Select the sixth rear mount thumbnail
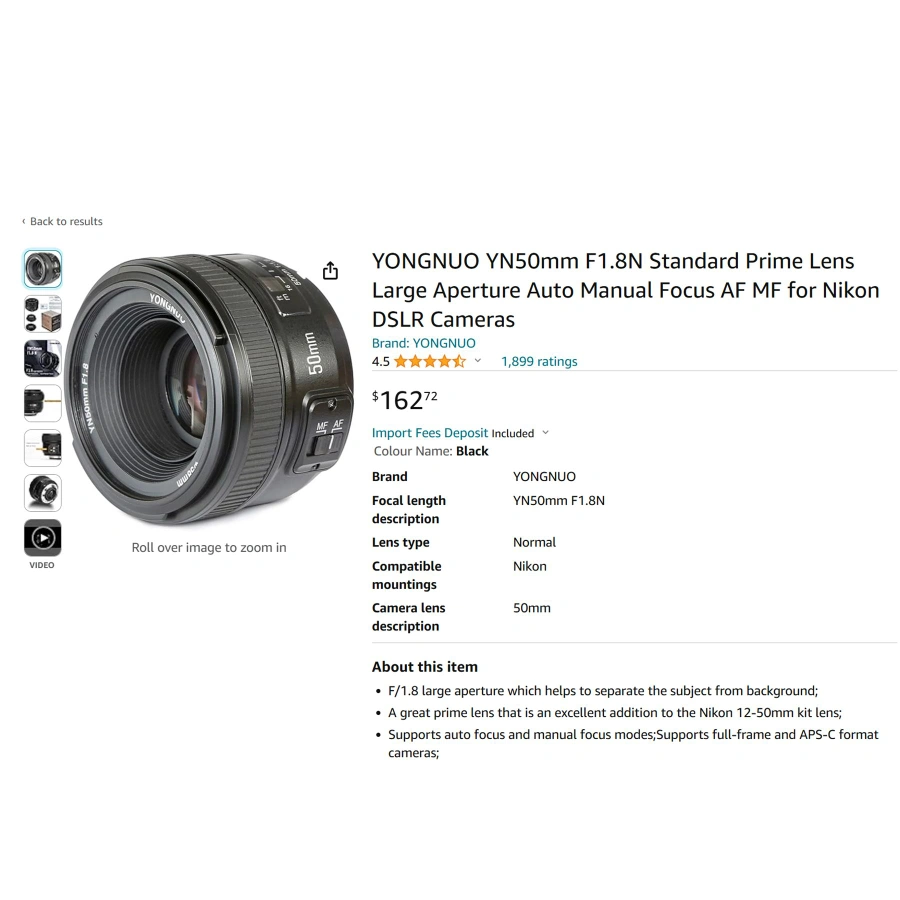Screen dimensions: 900x900 [x=42, y=493]
